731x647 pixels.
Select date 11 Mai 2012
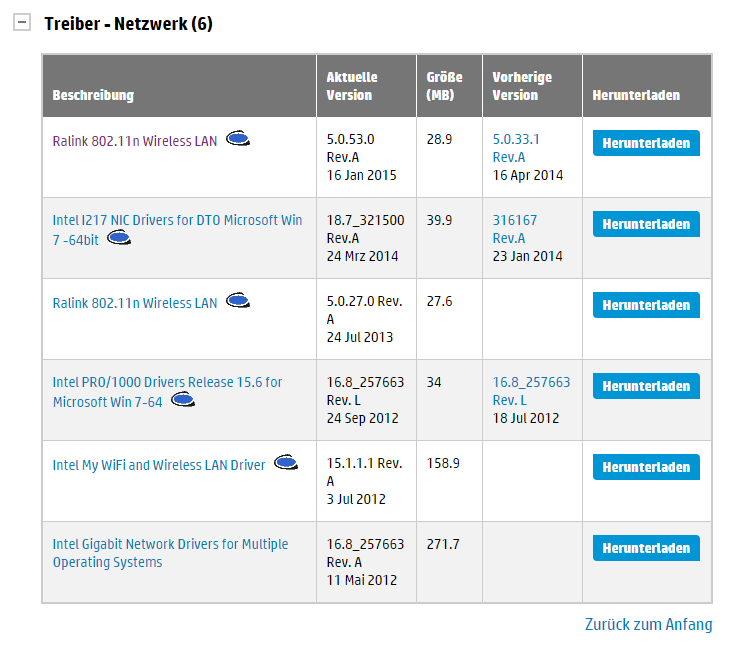coord(362,580)
